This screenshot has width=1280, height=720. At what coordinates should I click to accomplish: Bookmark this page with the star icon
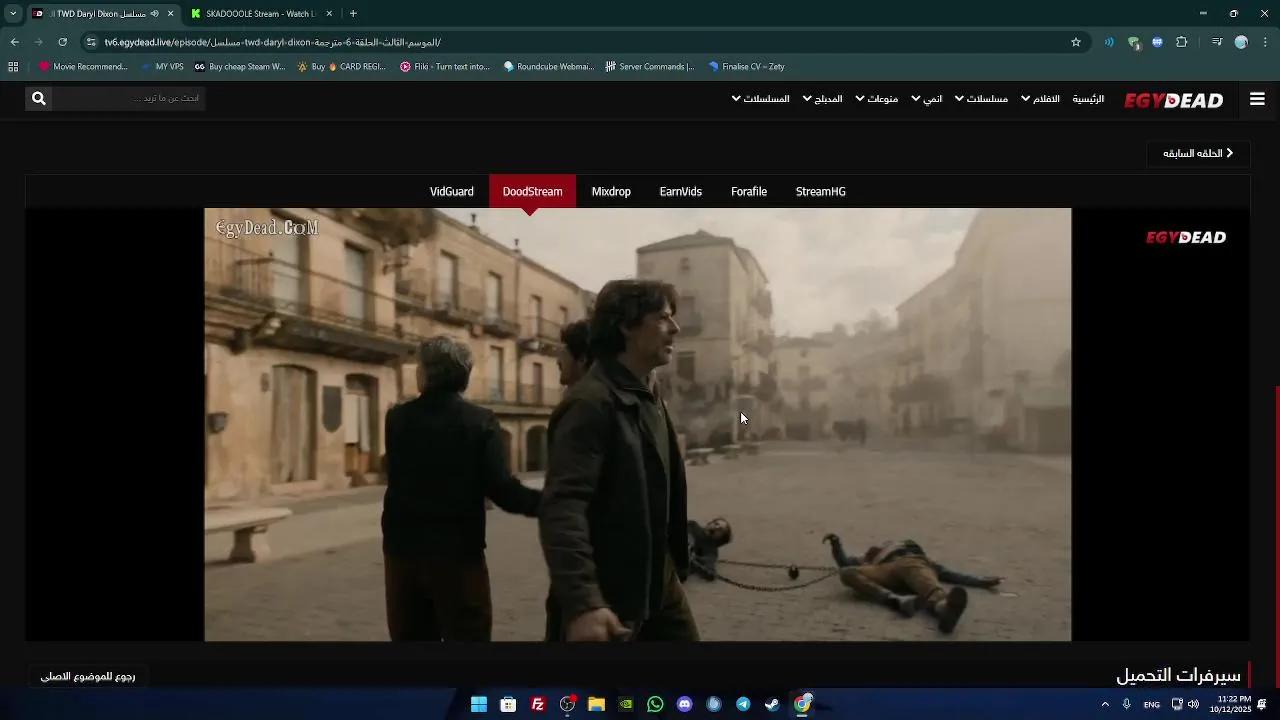coord(1076,42)
